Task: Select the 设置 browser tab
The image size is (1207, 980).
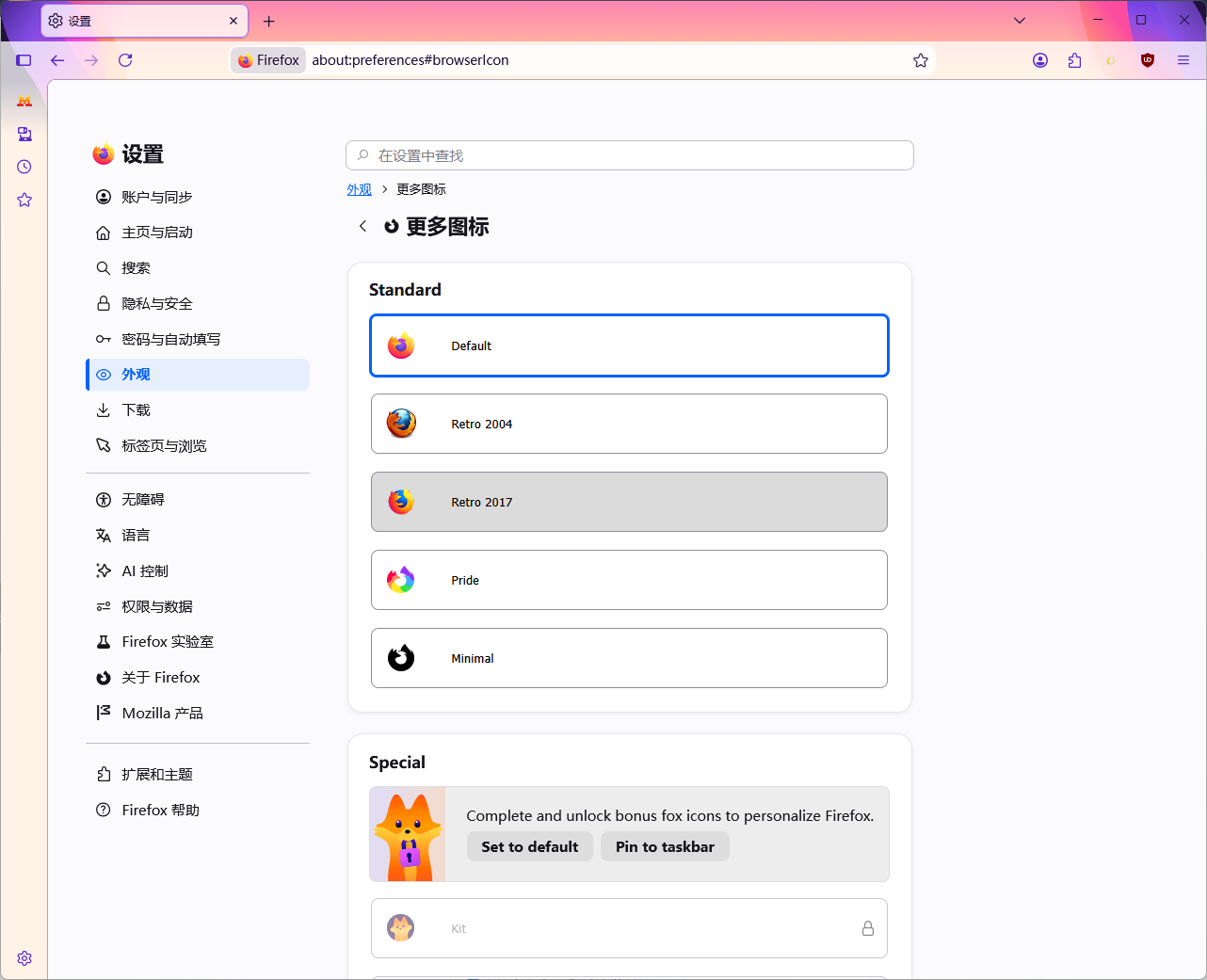Action: (144, 21)
